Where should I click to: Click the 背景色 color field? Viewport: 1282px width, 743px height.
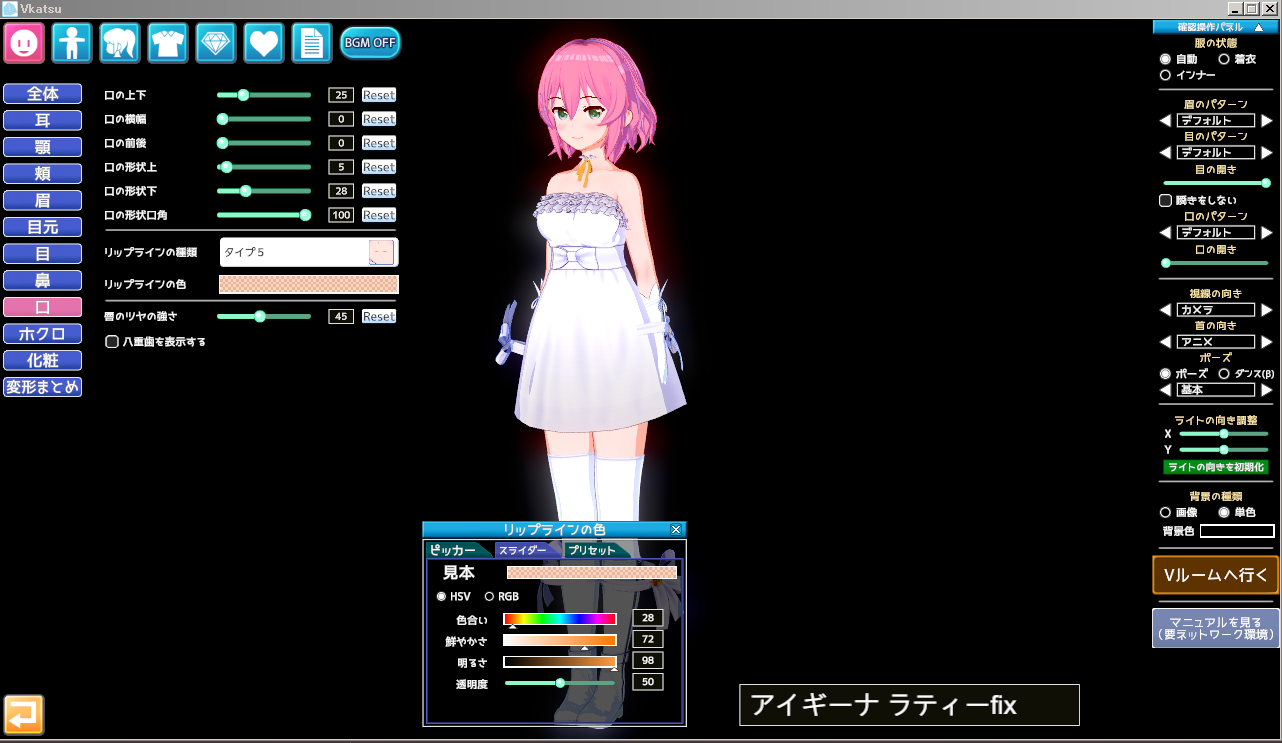1237,531
